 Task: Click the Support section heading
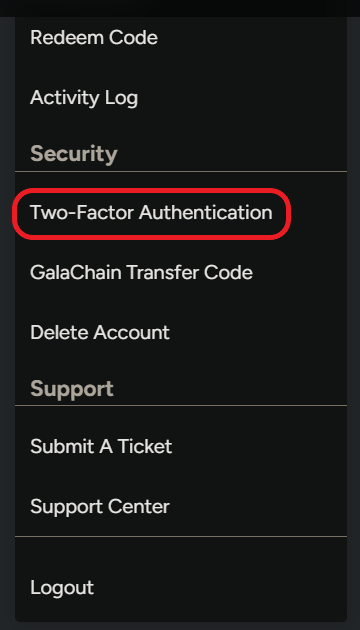tap(72, 389)
